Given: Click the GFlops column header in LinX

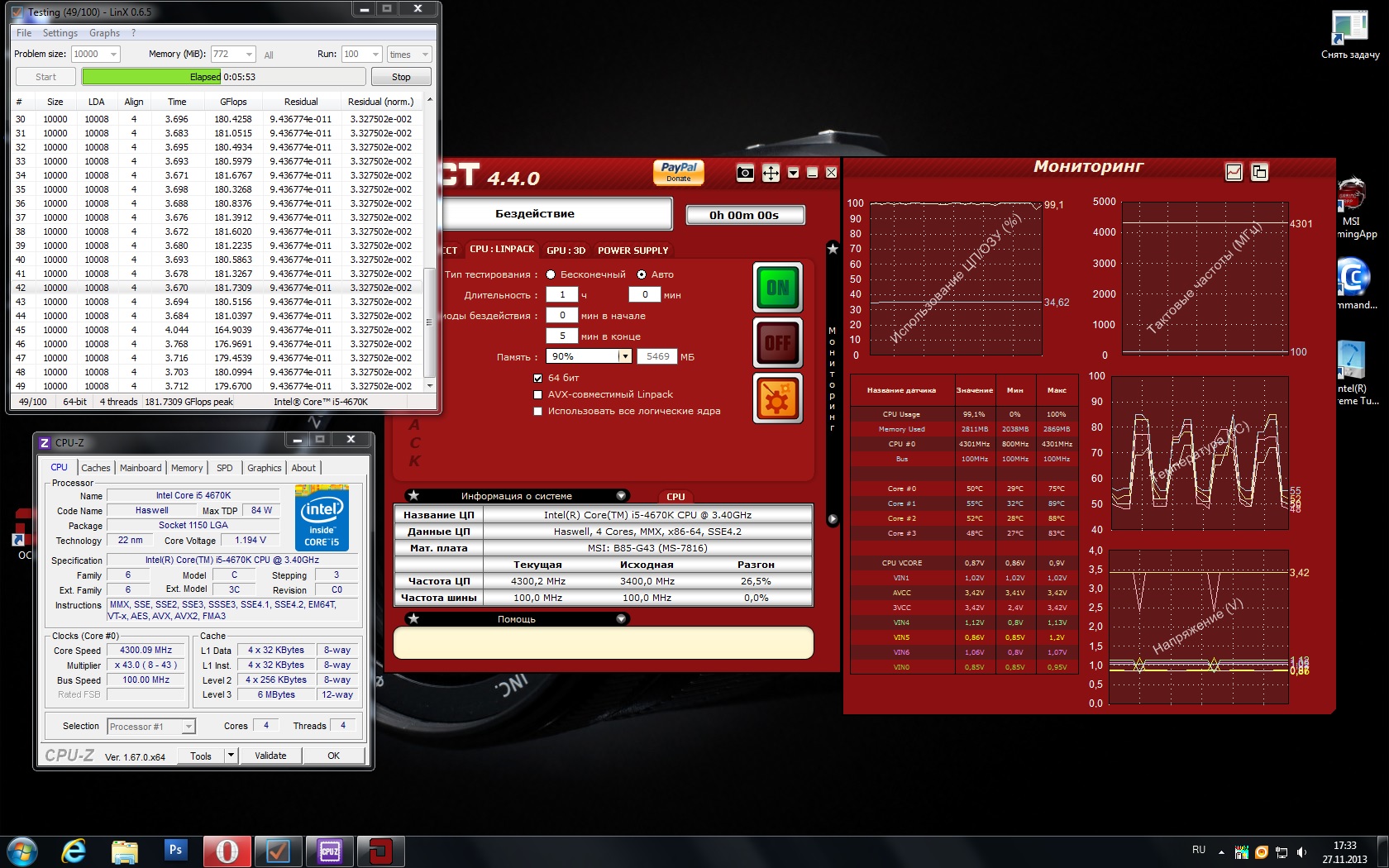Looking at the screenshot, I should click(x=233, y=102).
